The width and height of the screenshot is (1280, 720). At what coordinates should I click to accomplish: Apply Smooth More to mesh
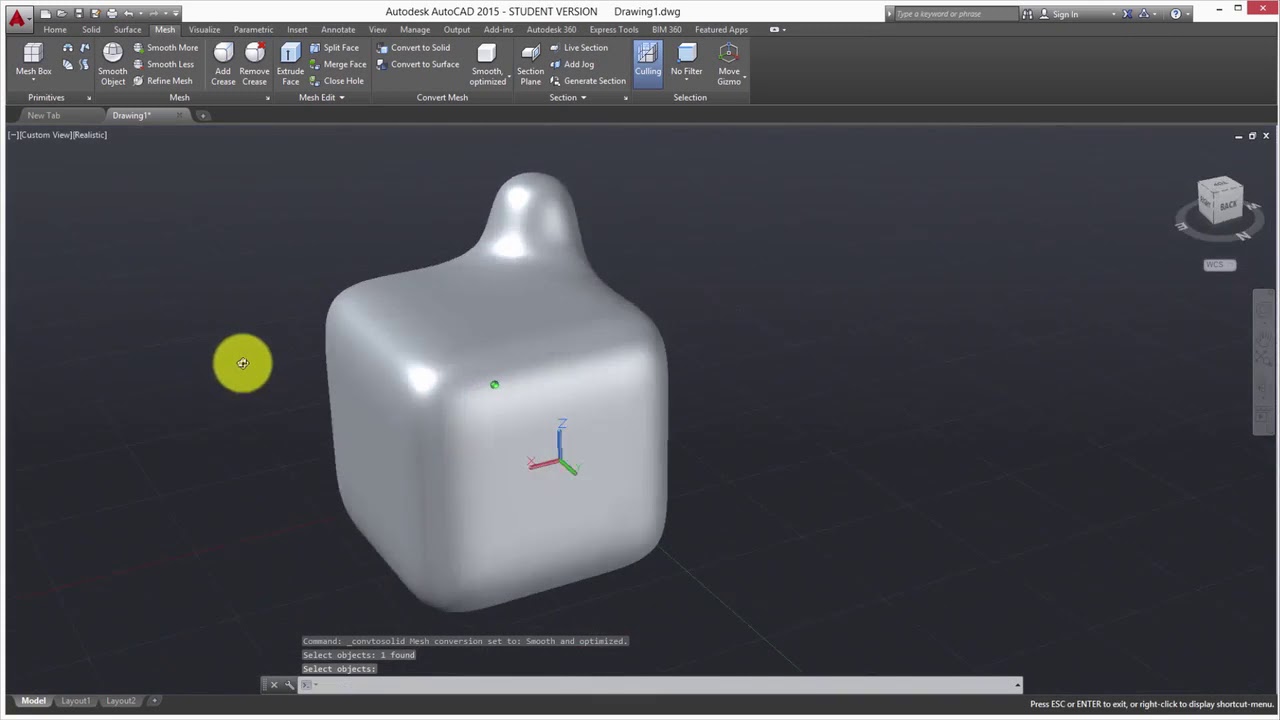click(x=166, y=48)
